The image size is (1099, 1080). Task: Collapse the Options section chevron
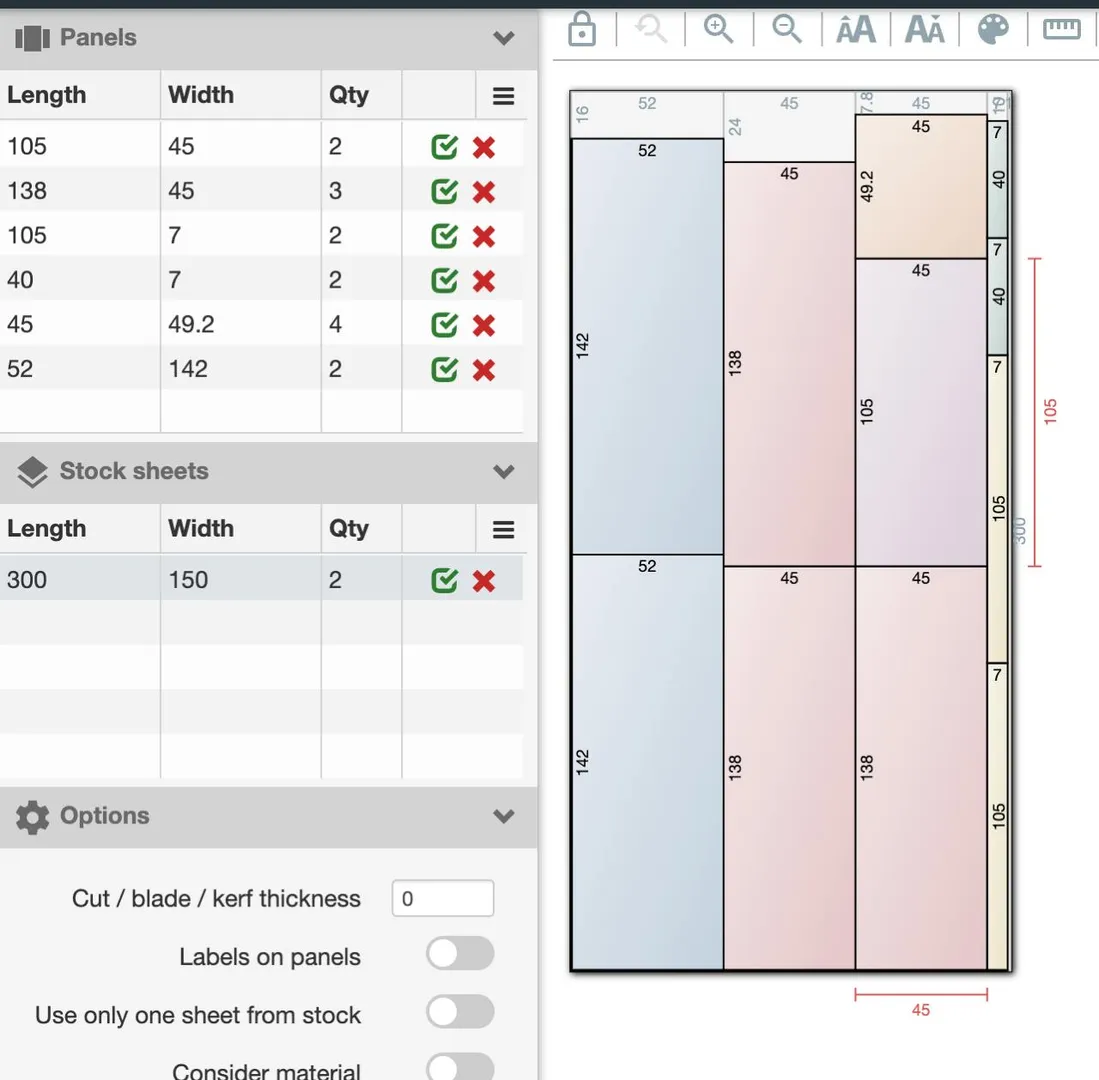[x=503, y=816]
